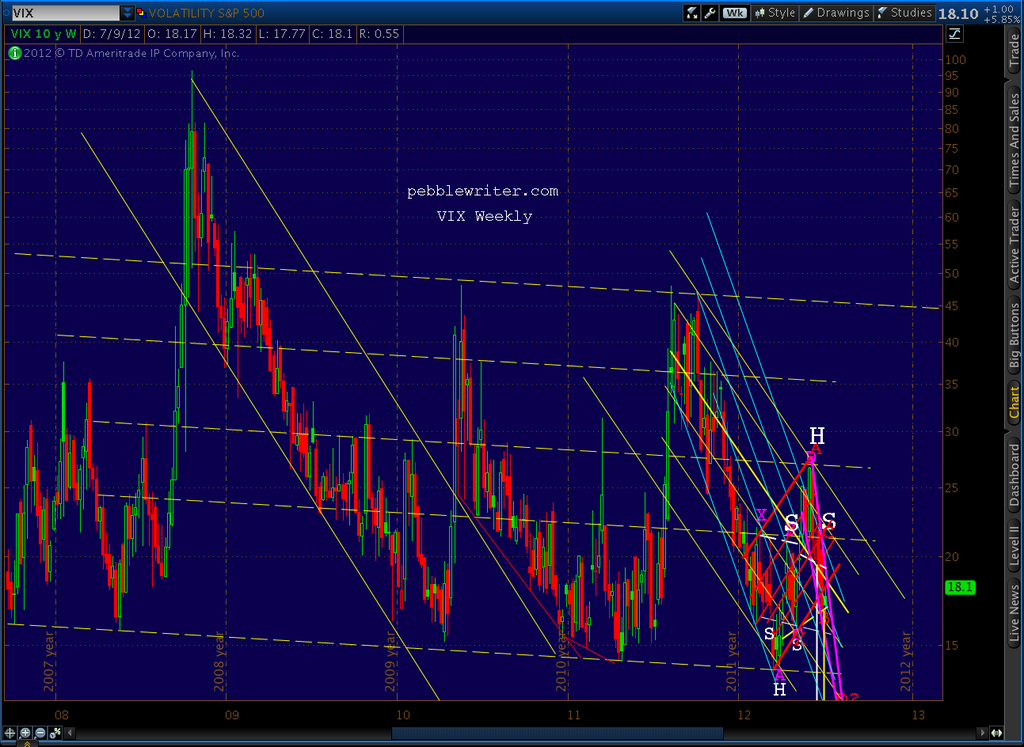1024x747 pixels.
Task: Click the pan crosshair tool icon
Action: [x=10, y=733]
